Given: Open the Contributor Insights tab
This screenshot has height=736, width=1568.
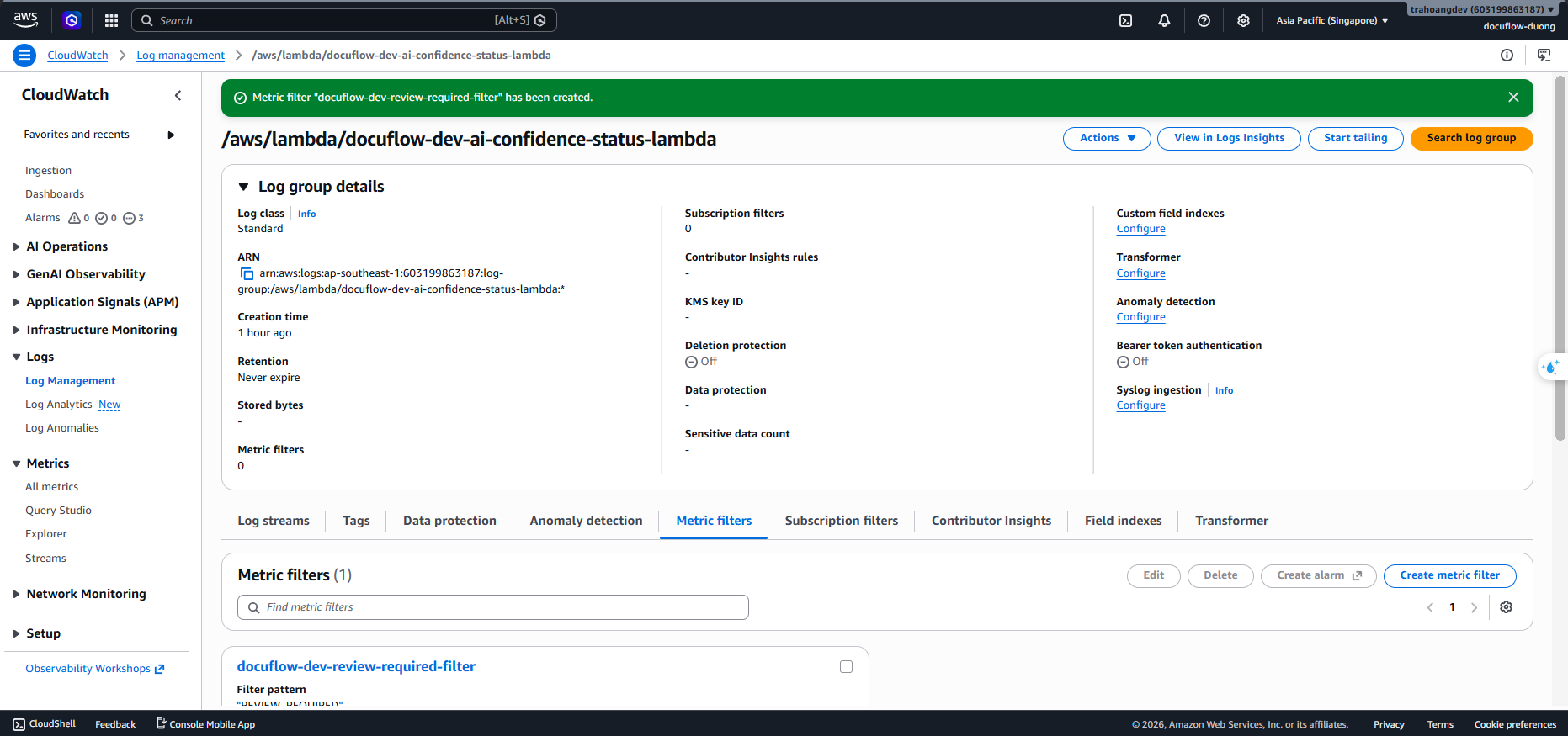Looking at the screenshot, I should tap(991, 521).
